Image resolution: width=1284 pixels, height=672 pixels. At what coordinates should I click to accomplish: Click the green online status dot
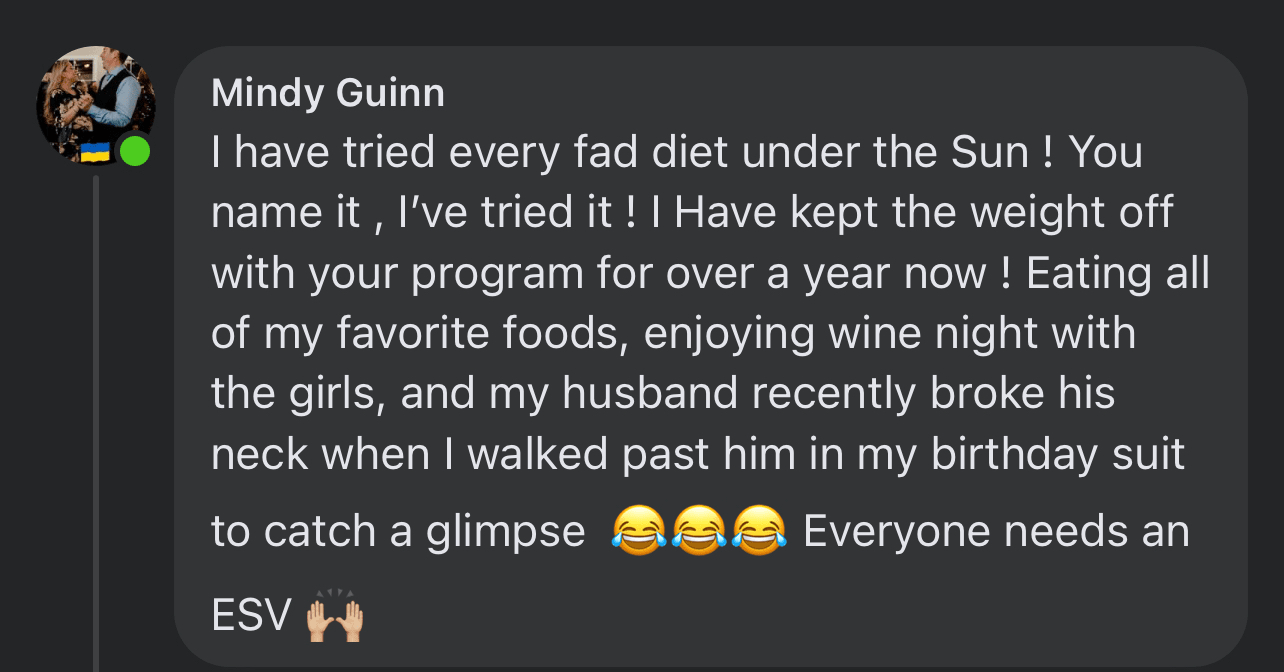[x=134, y=151]
